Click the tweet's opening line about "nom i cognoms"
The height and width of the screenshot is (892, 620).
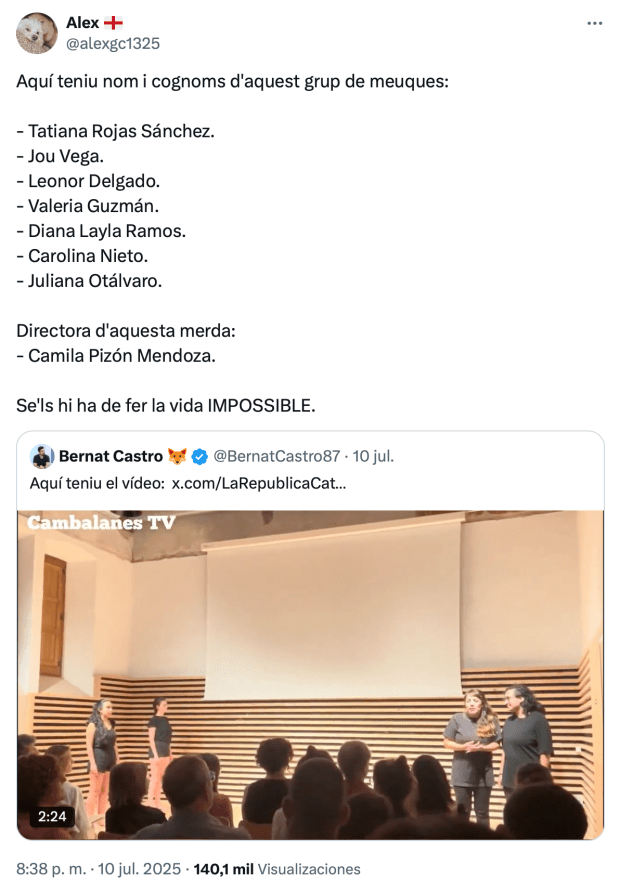232,81
